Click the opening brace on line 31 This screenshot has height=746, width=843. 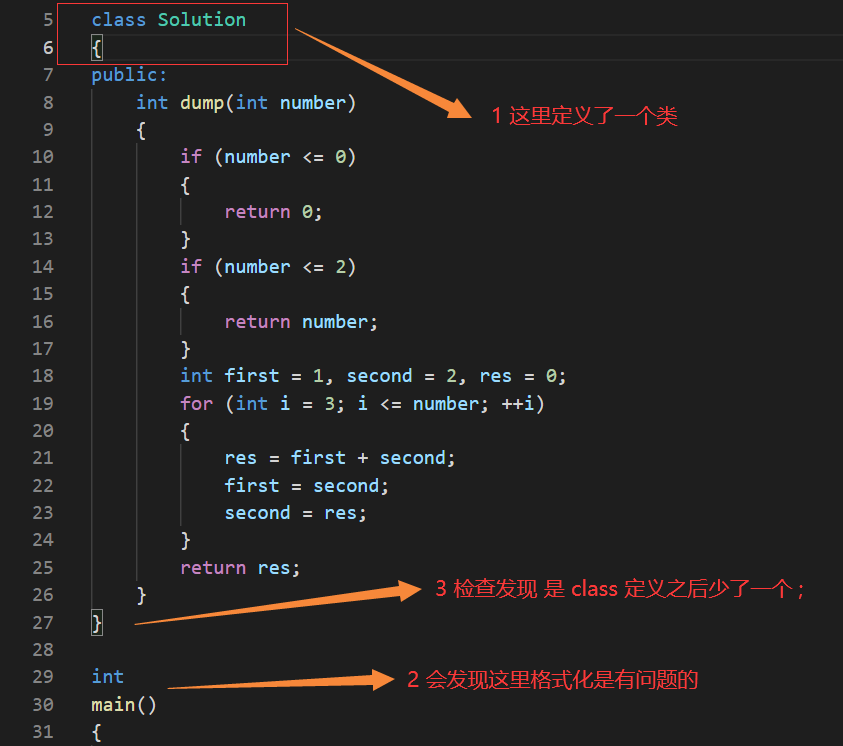(x=97, y=732)
